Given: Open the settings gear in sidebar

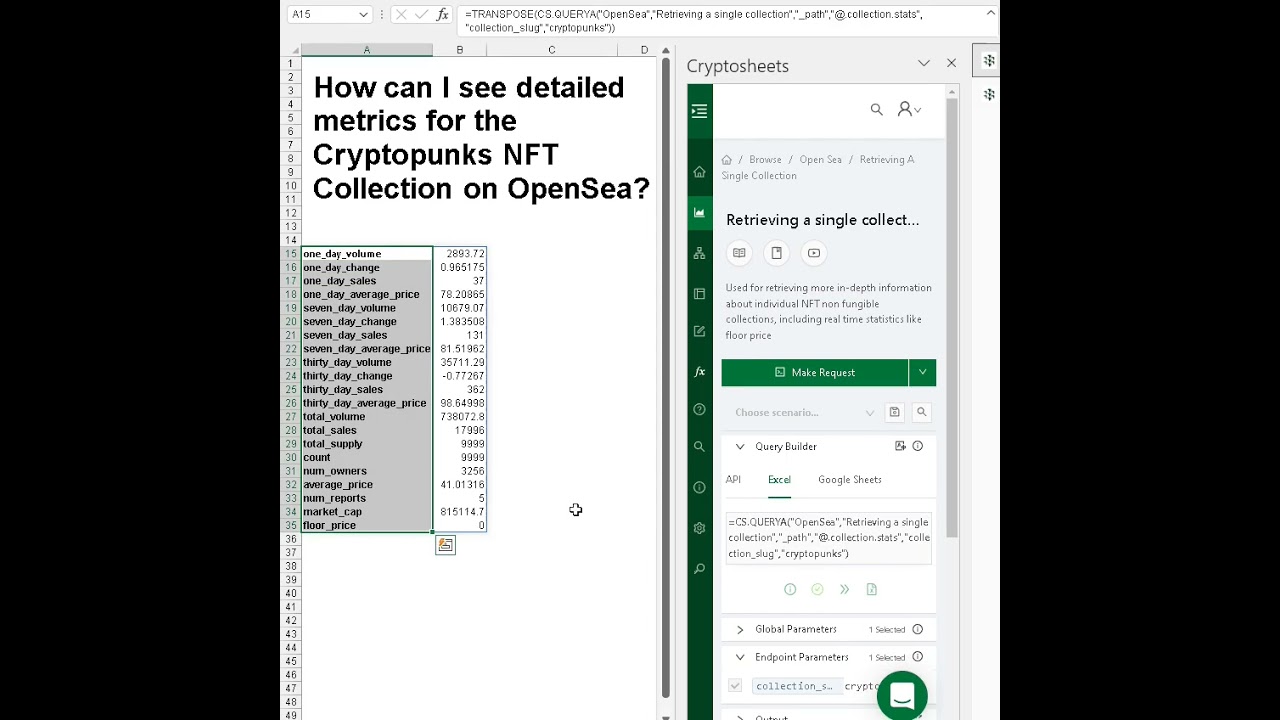Looking at the screenshot, I should pos(699,527).
